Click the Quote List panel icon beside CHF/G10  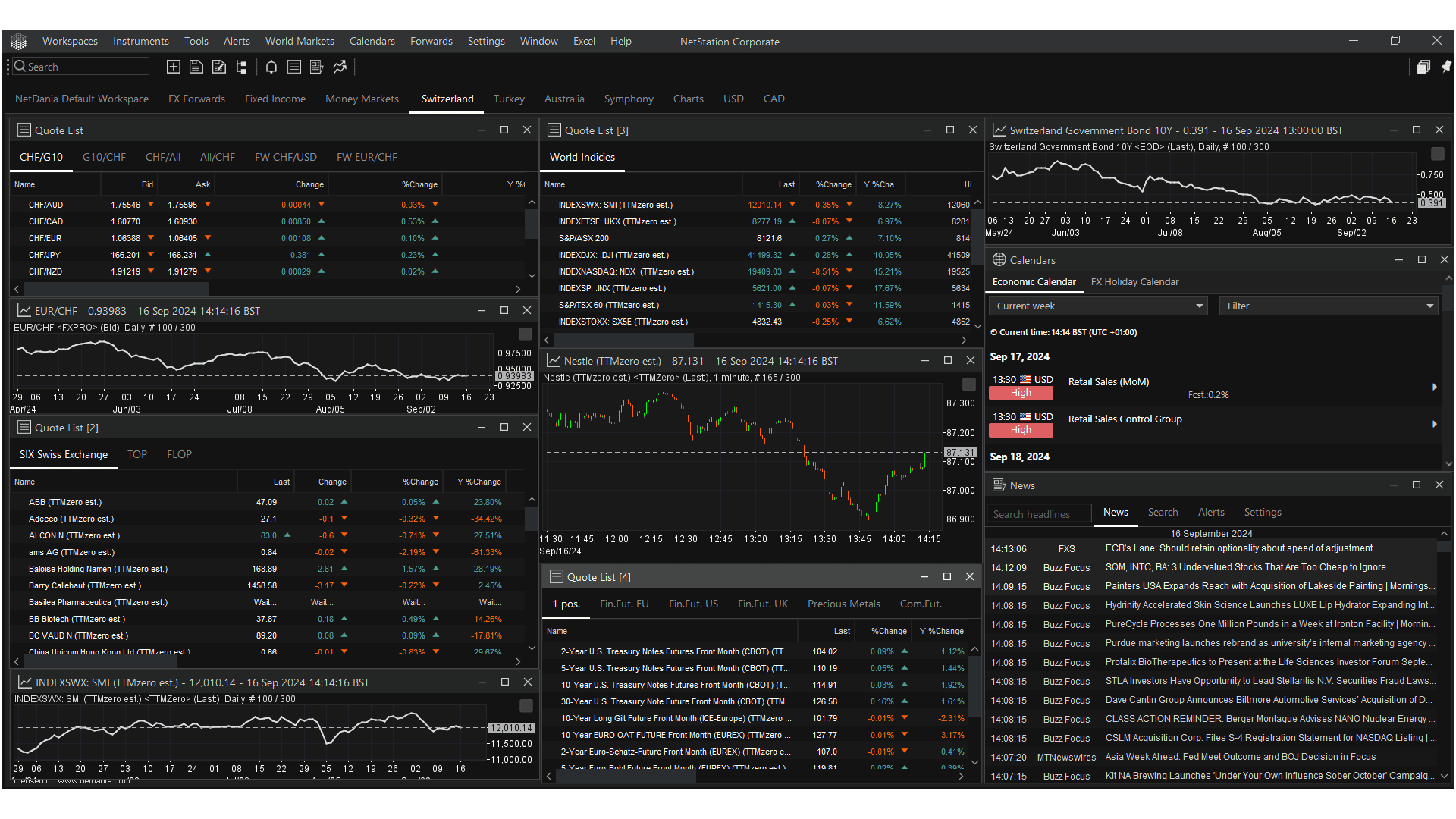(x=24, y=130)
